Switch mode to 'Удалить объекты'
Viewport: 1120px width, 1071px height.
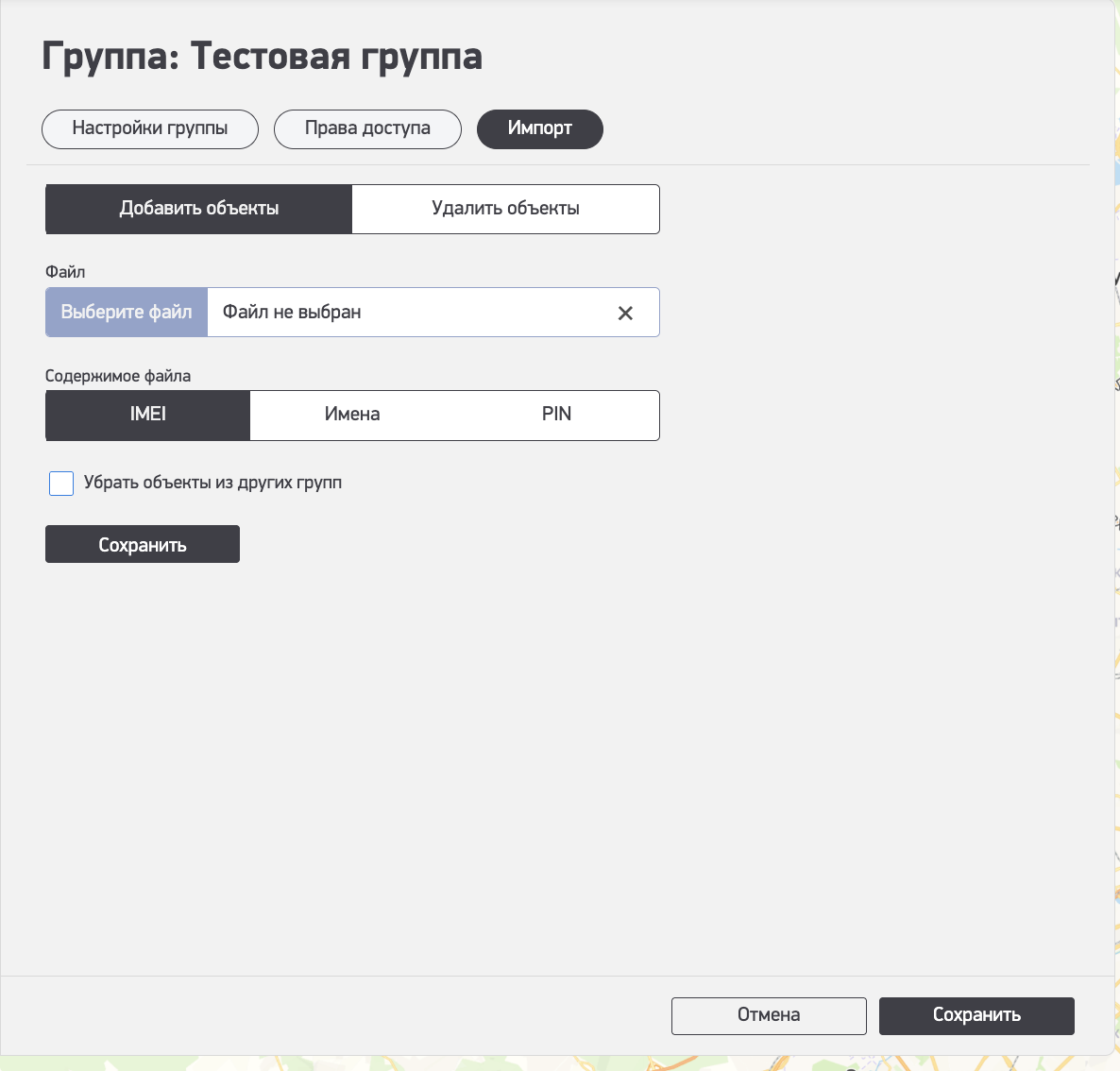pos(505,209)
